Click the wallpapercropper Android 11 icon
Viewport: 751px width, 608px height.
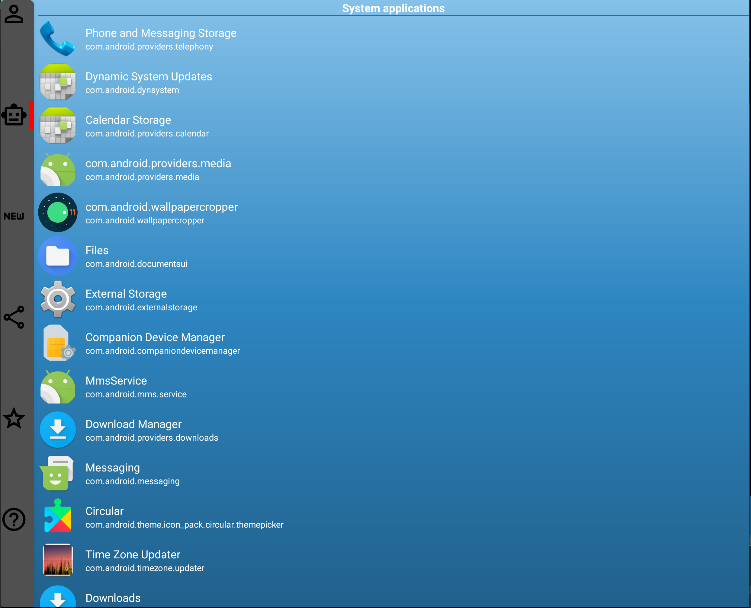[x=57, y=212]
